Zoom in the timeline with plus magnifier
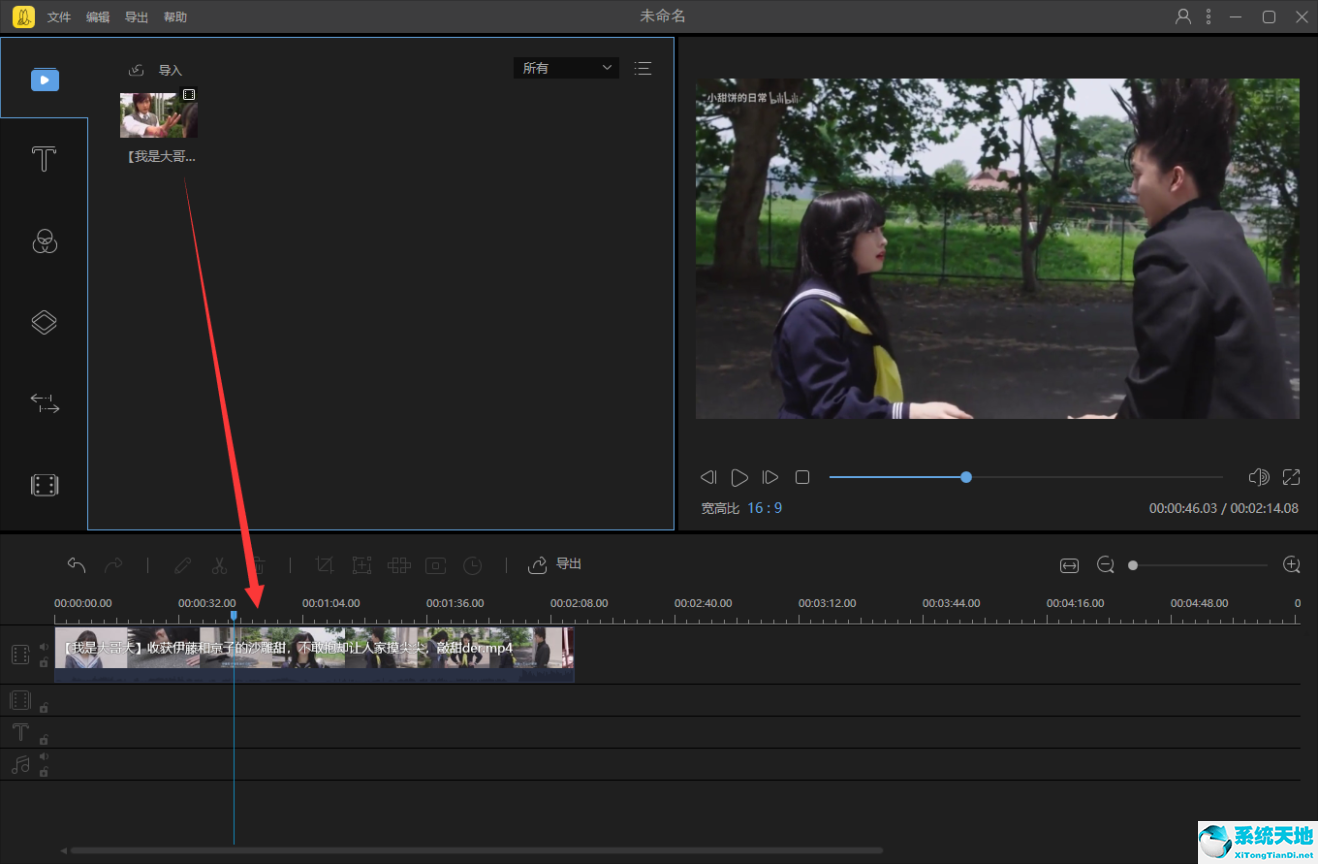 click(1291, 565)
